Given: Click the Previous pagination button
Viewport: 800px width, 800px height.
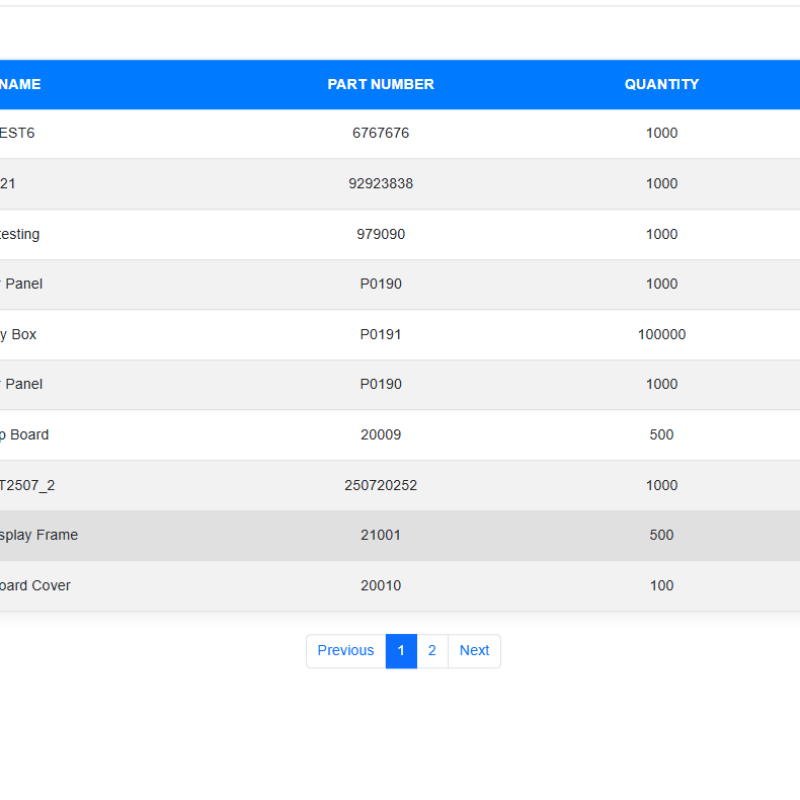Looking at the screenshot, I should coord(345,651).
